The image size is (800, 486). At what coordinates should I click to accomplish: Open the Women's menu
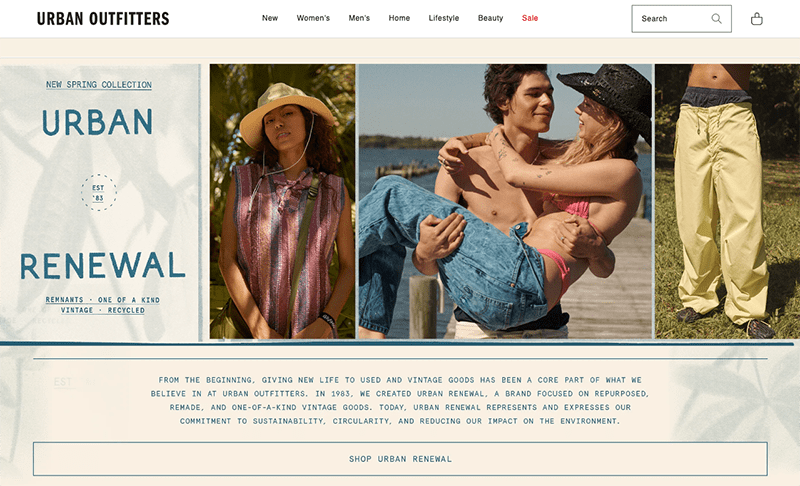(x=313, y=18)
